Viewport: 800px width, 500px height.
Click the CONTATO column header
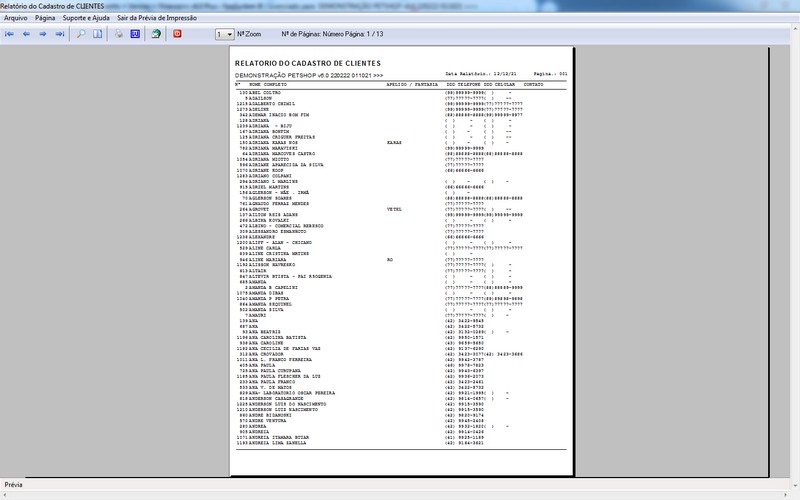533,85
